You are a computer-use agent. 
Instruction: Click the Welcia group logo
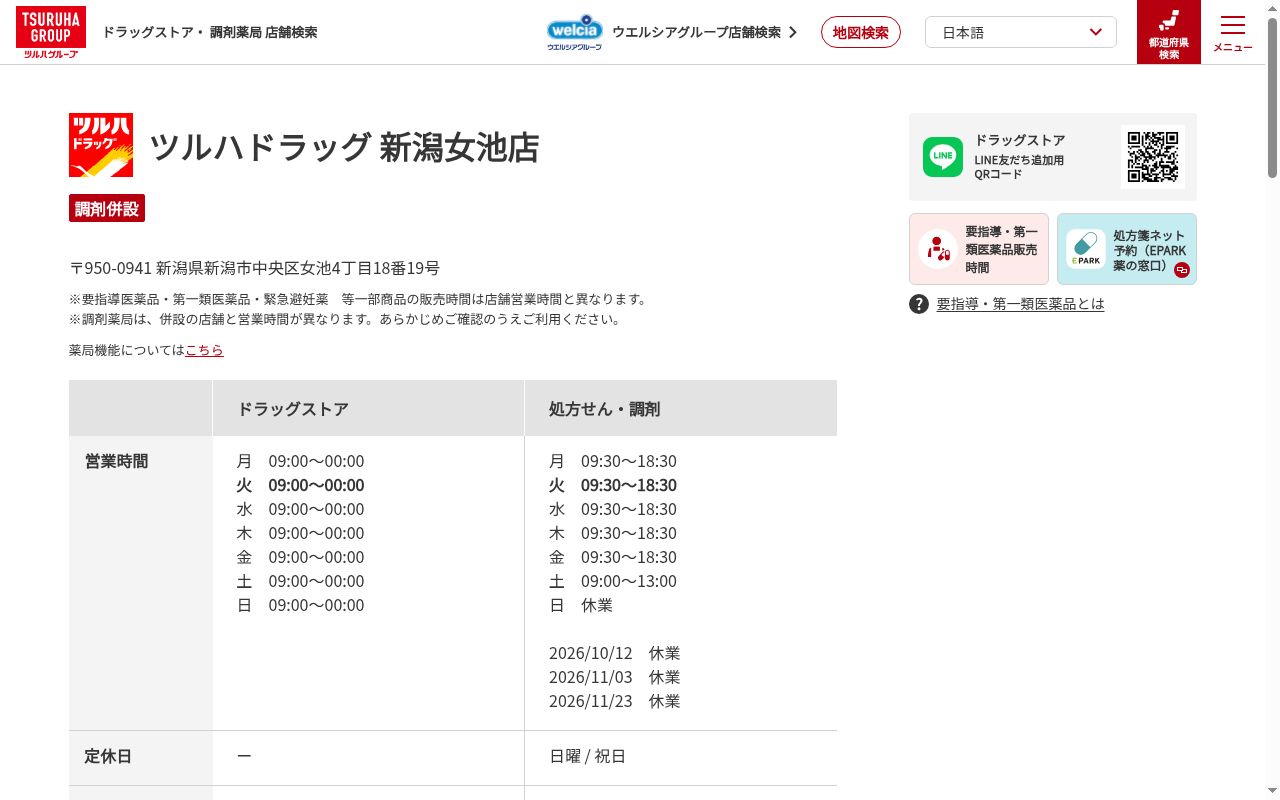[575, 32]
